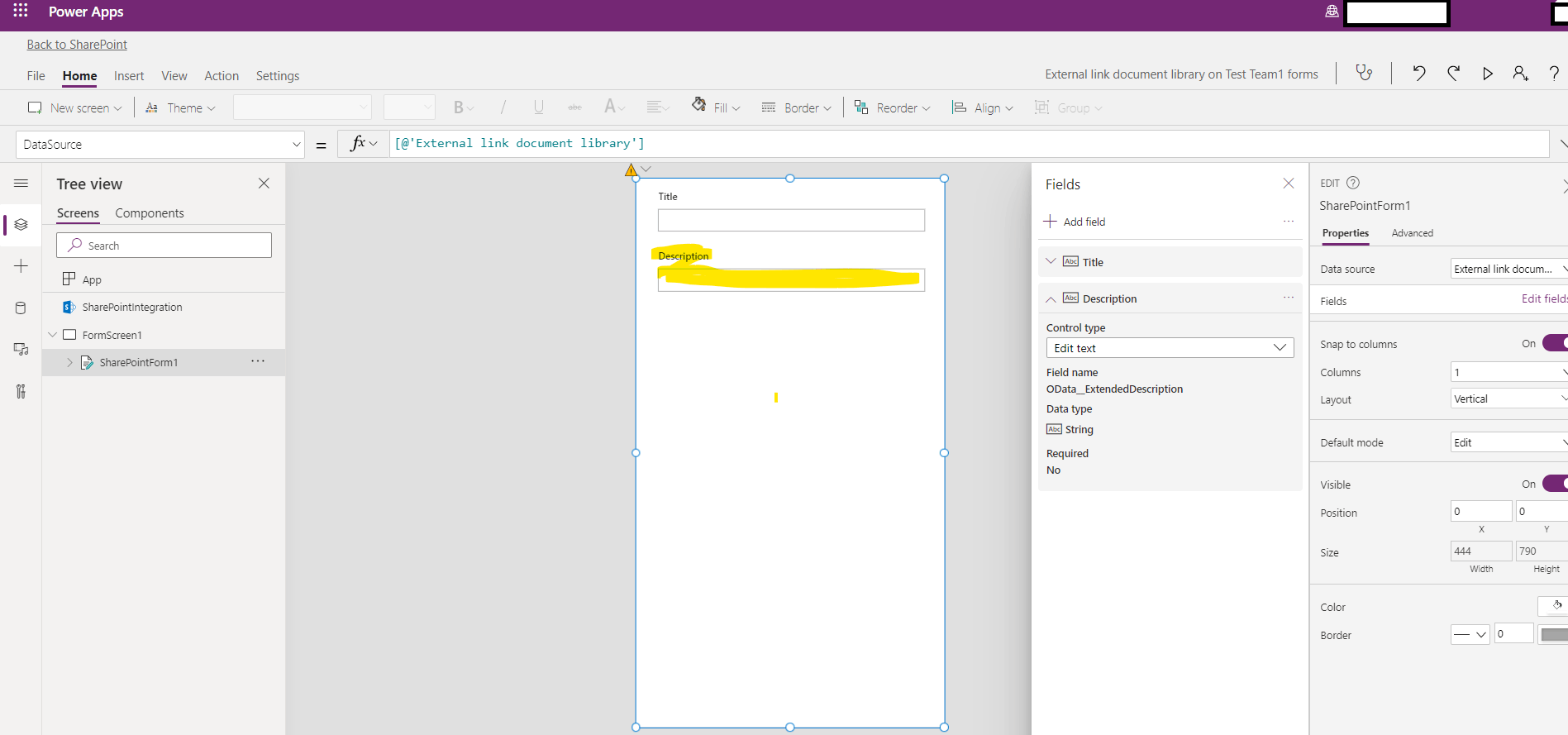
Task: Open the Media icon in left rail
Action: tap(21, 349)
